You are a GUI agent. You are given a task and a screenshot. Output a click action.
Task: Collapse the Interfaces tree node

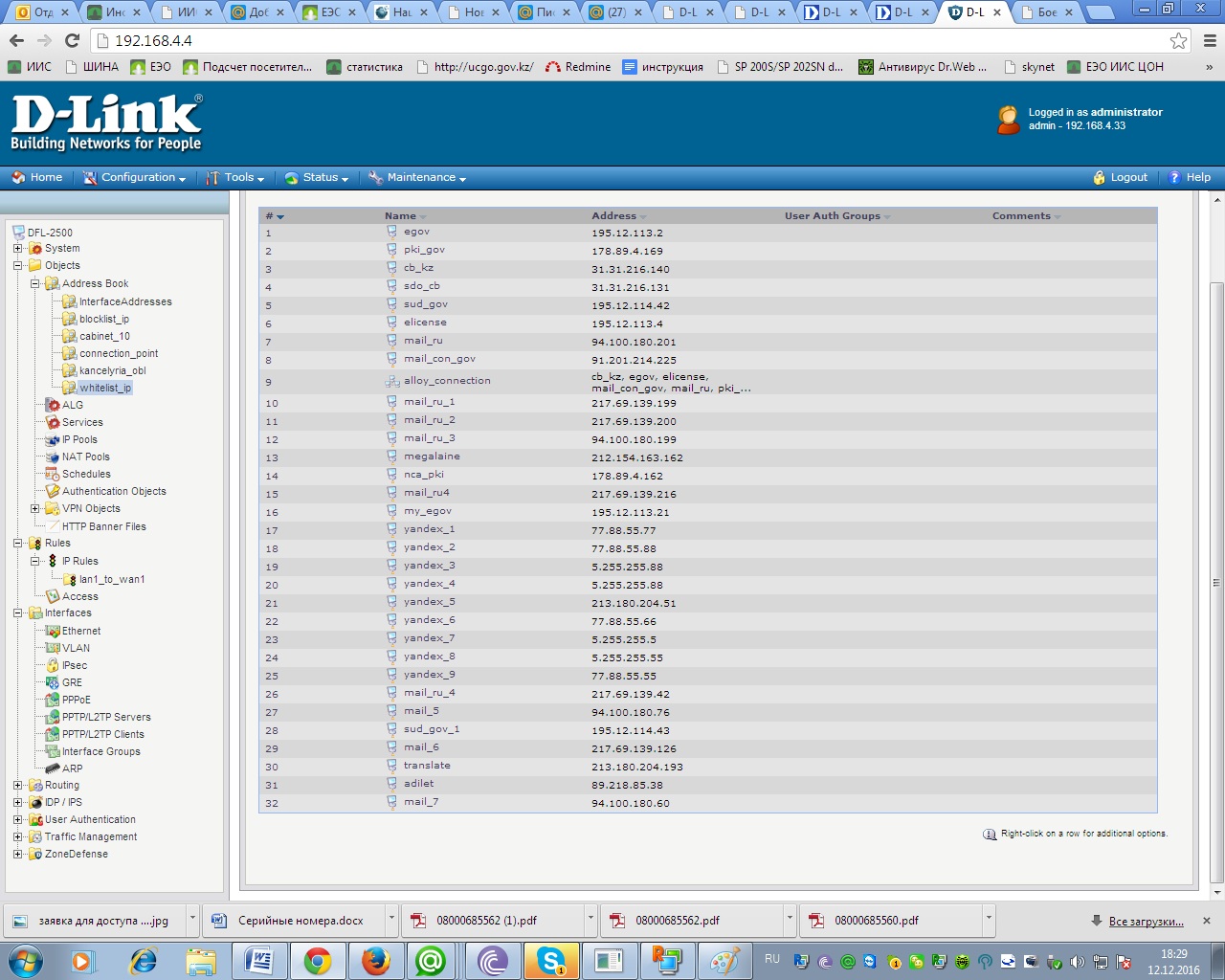point(17,613)
